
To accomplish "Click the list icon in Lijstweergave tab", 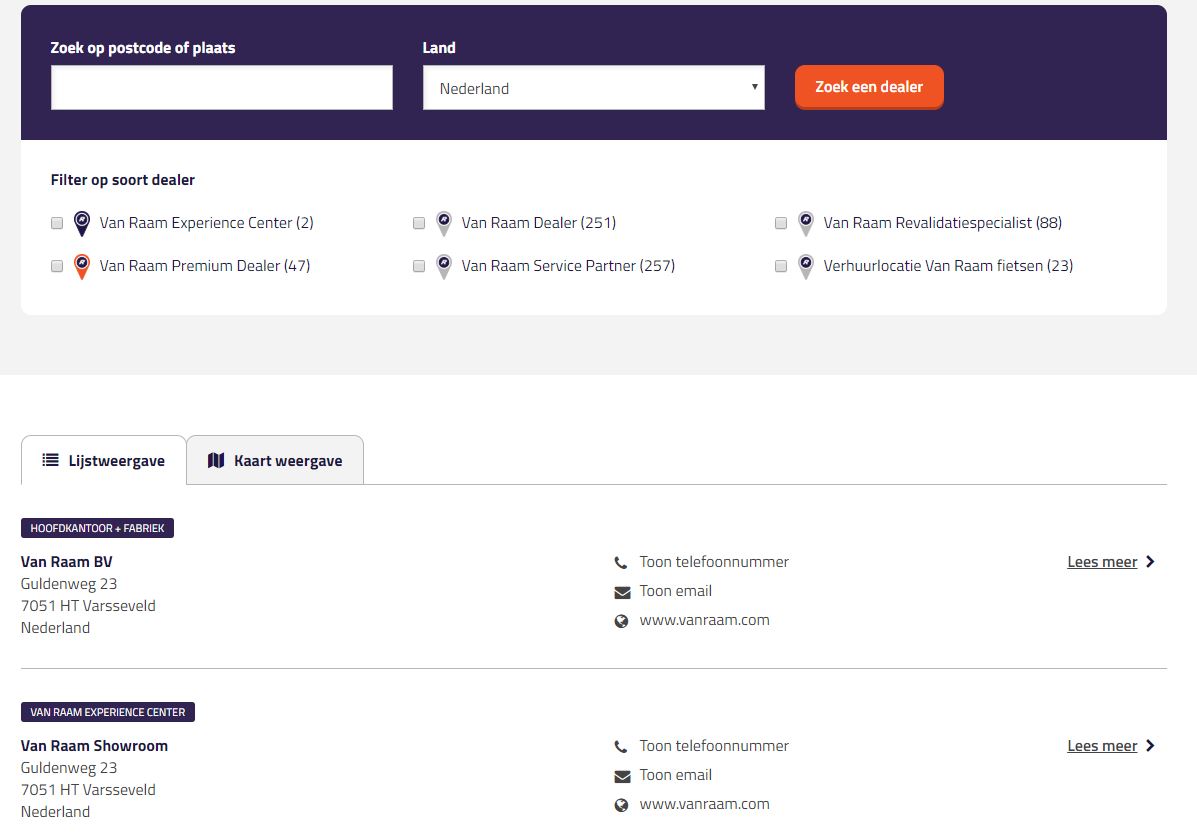I will (x=50, y=460).
